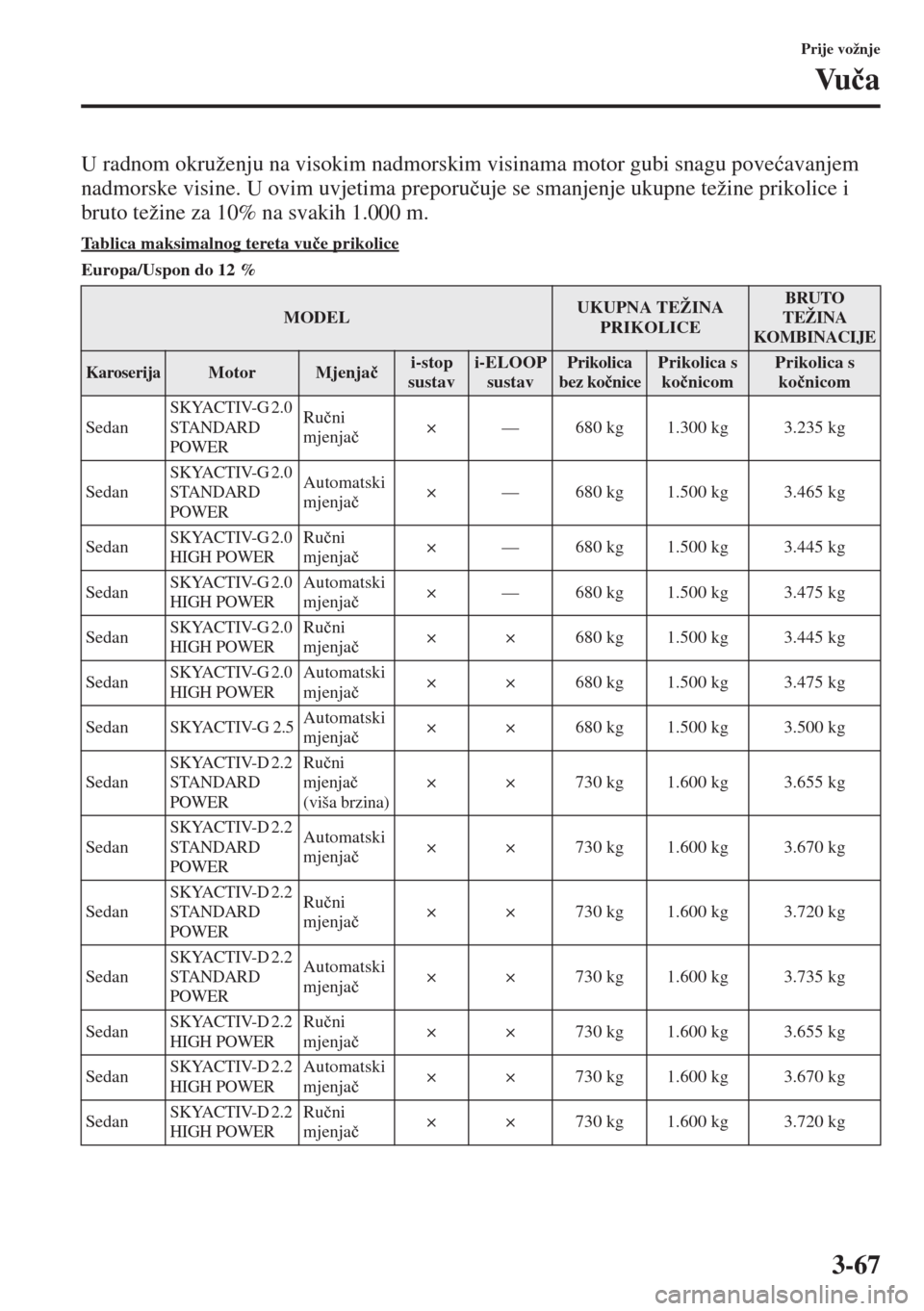The image size is (924, 1311).
Task: Click the 'MODEL' table header
Action: coord(317,318)
